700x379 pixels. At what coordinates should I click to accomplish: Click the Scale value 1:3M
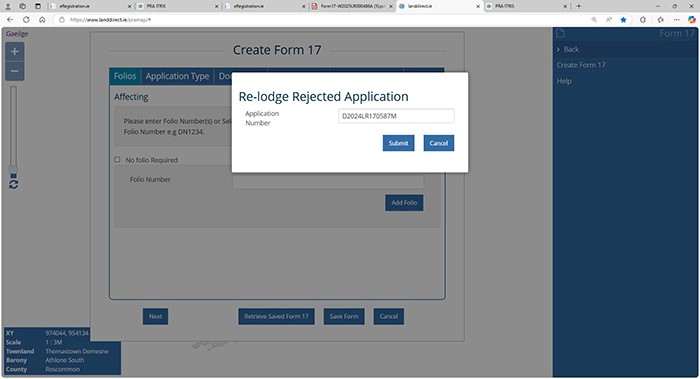[54, 342]
